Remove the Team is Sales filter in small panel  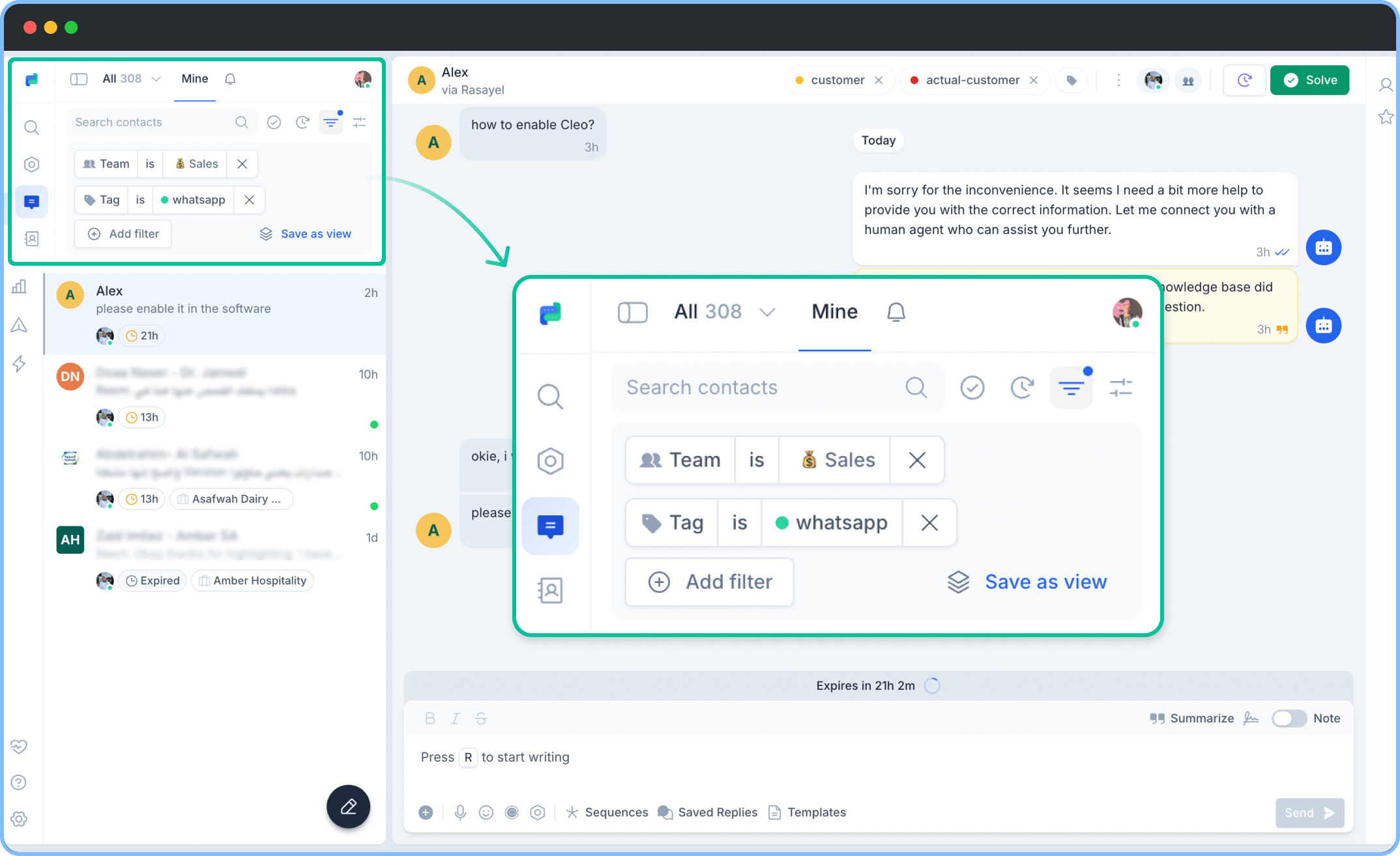(x=242, y=164)
